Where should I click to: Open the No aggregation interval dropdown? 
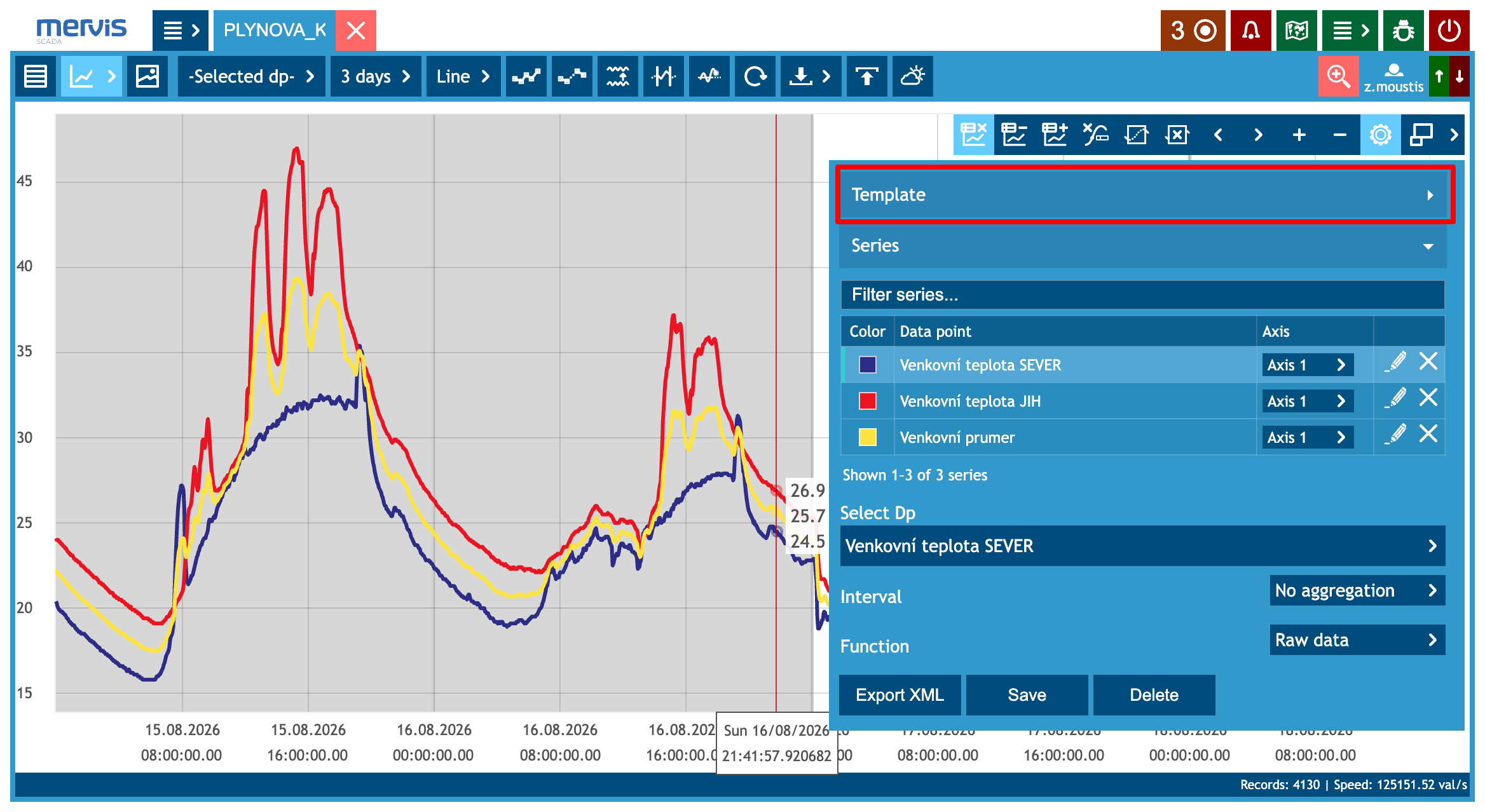pos(1357,590)
